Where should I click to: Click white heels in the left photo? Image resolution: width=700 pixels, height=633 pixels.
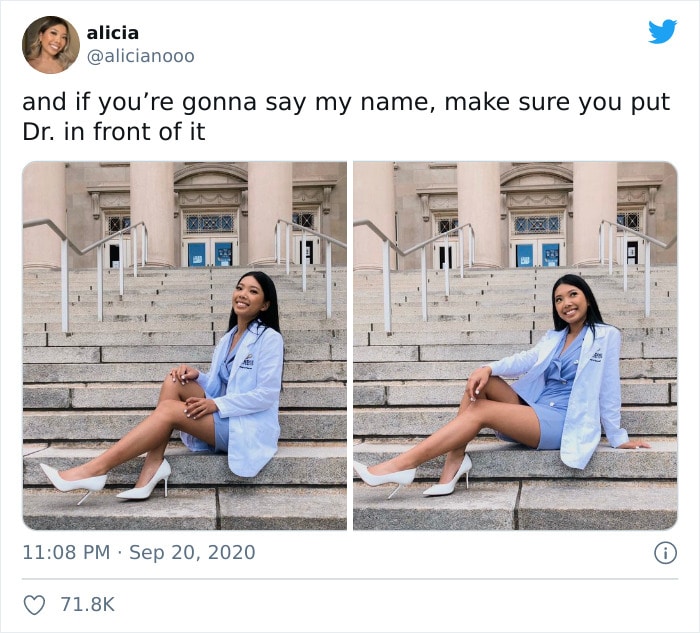(x=106, y=481)
